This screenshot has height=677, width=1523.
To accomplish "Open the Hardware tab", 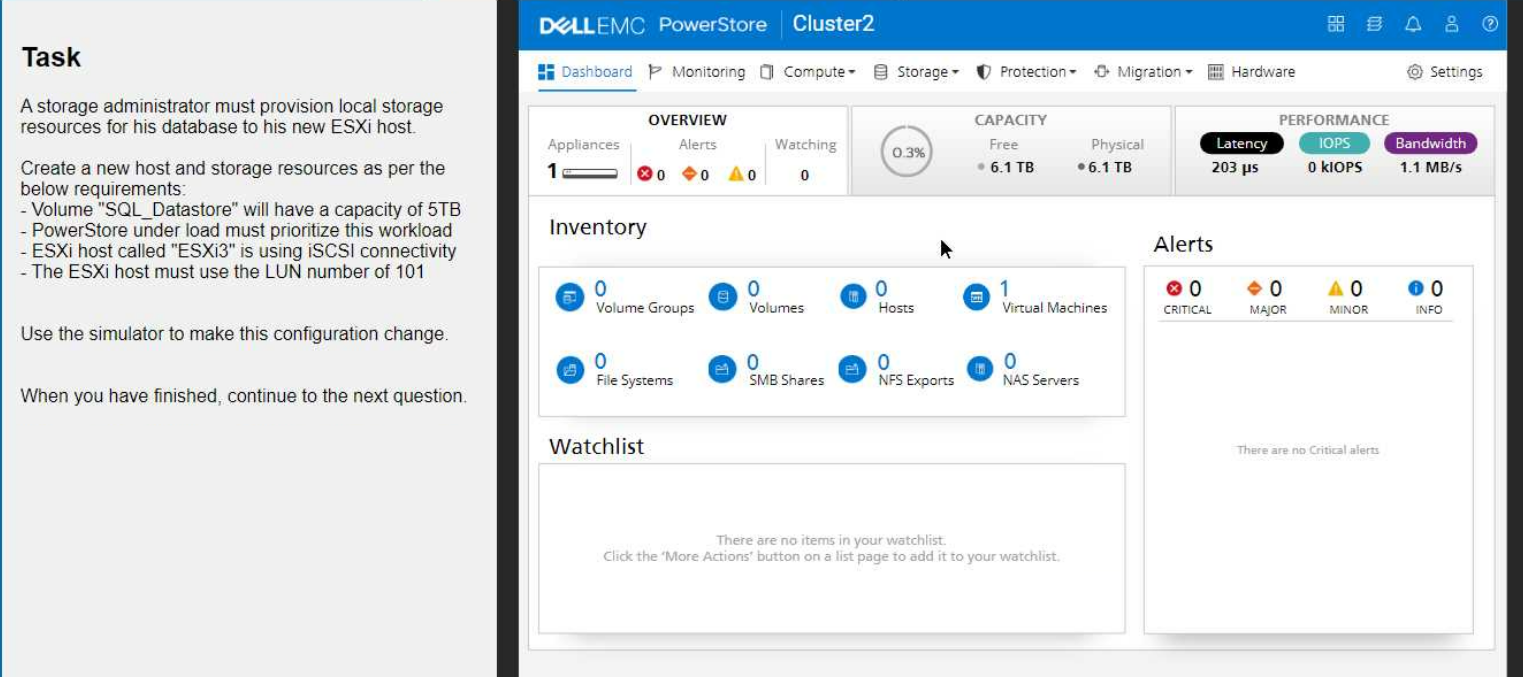I will click(1251, 72).
